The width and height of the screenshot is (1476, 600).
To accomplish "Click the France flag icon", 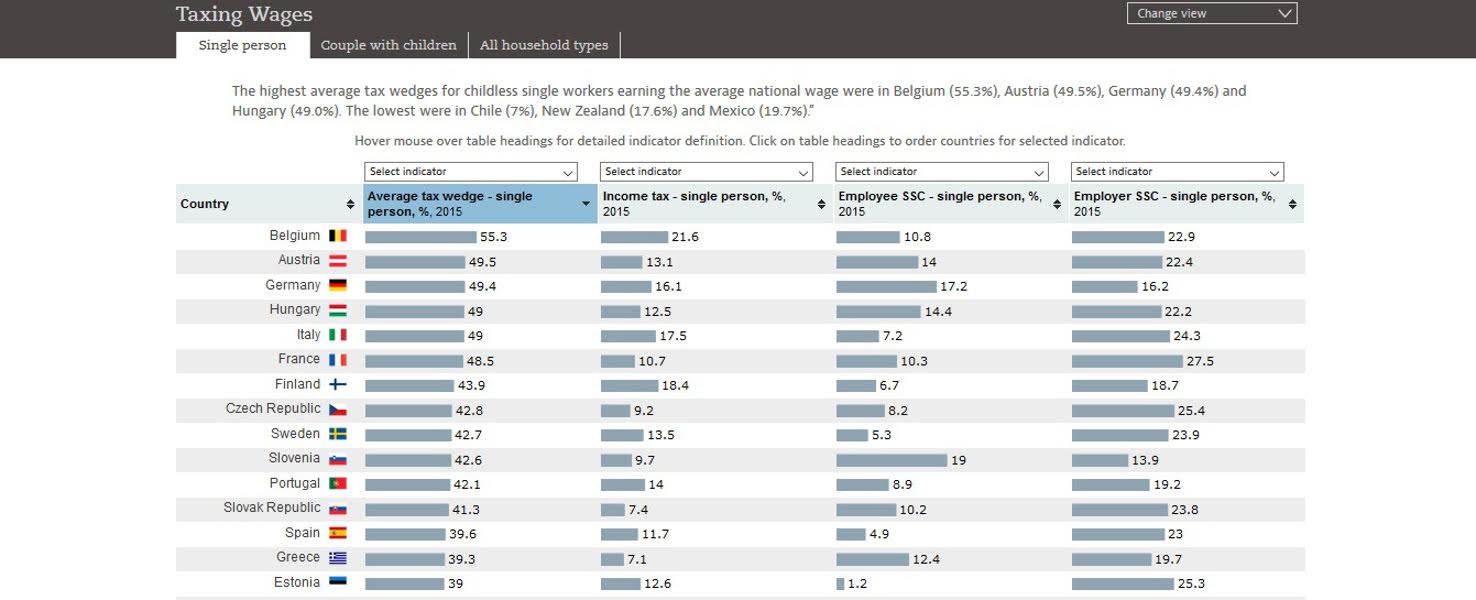I will click(338, 359).
